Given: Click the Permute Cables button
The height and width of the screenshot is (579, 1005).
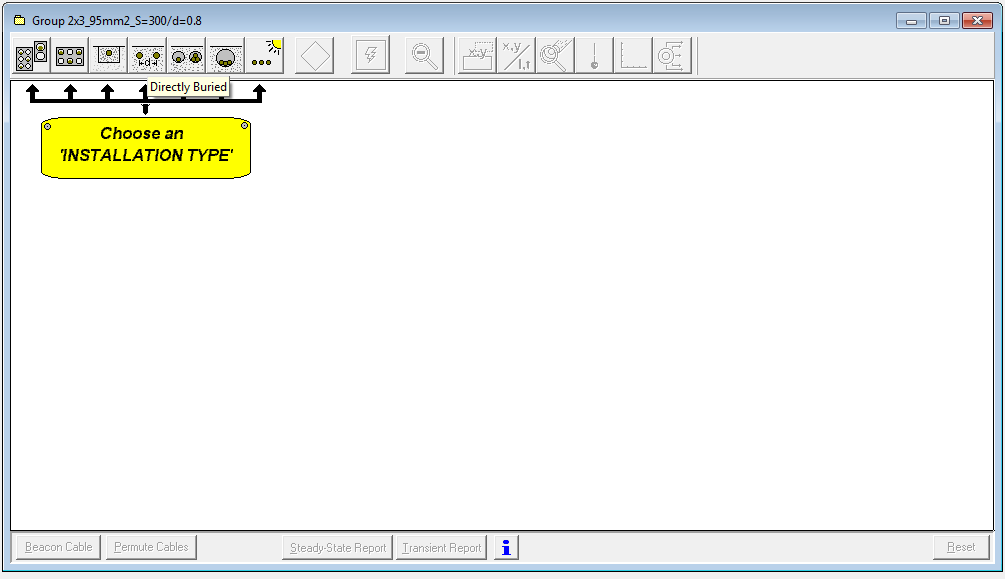Looking at the screenshot, I should pyautogui.click(x=151, y=548).
